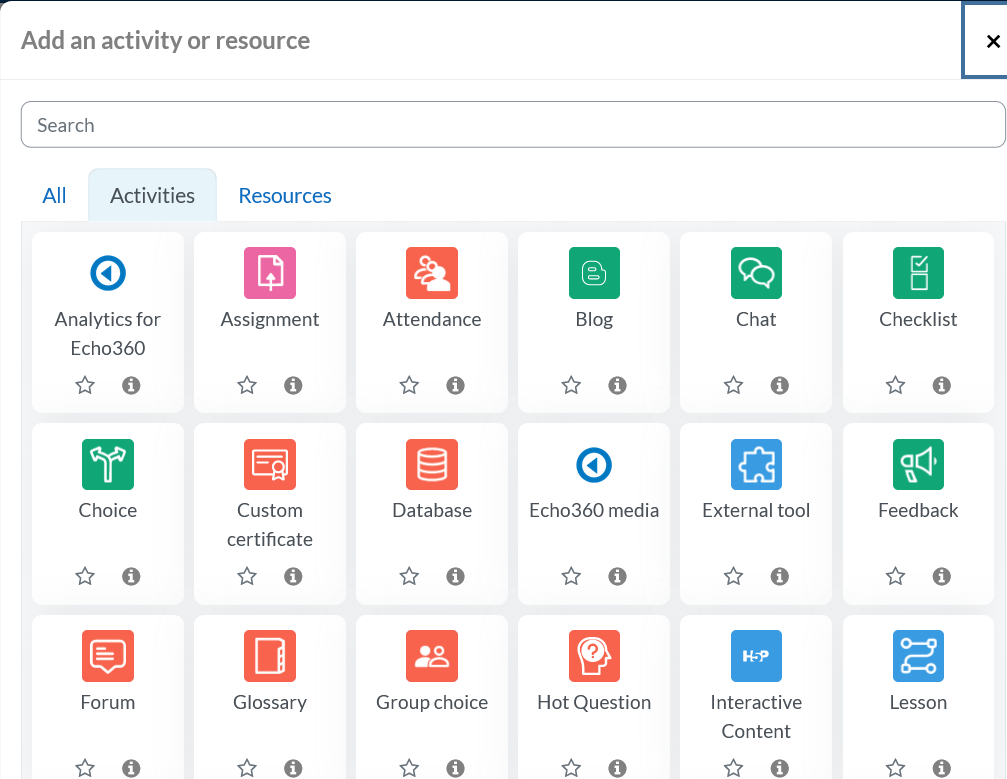The height and width of the screenshot is (779, 1007).
Task: Choose the Attendance activity icon
Action: (x=432, y=273)
